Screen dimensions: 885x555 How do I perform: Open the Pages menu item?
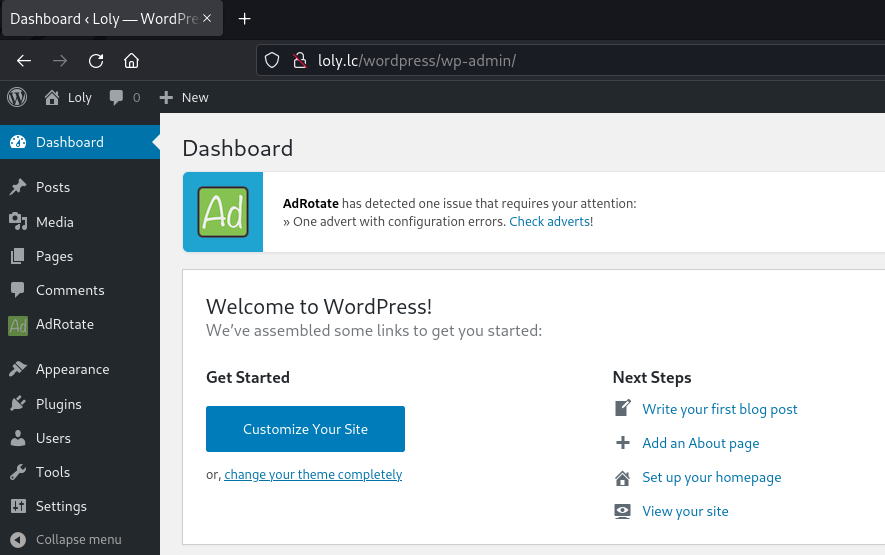[54, 256]
